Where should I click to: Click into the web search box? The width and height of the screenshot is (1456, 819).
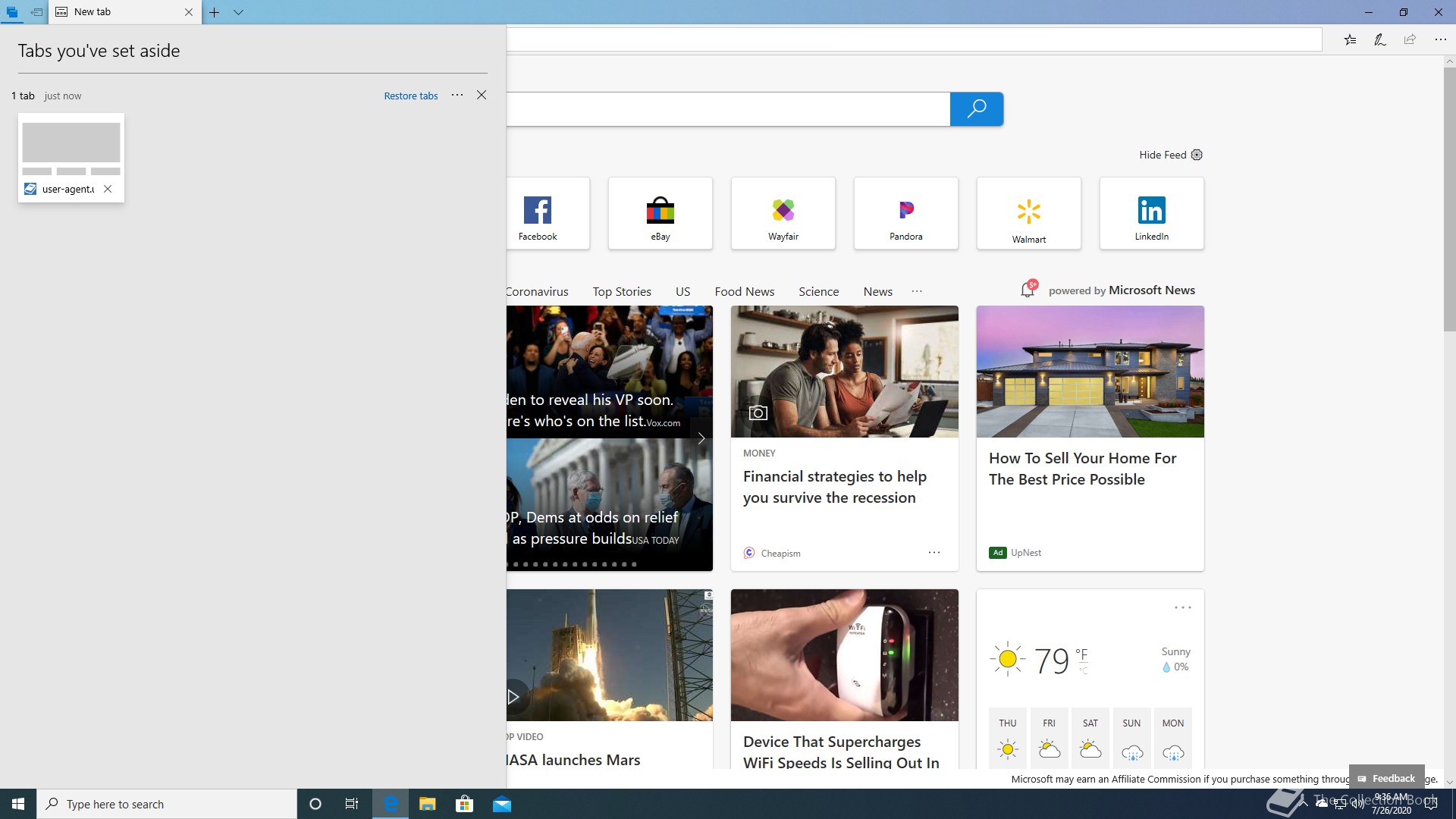point(728,109)
